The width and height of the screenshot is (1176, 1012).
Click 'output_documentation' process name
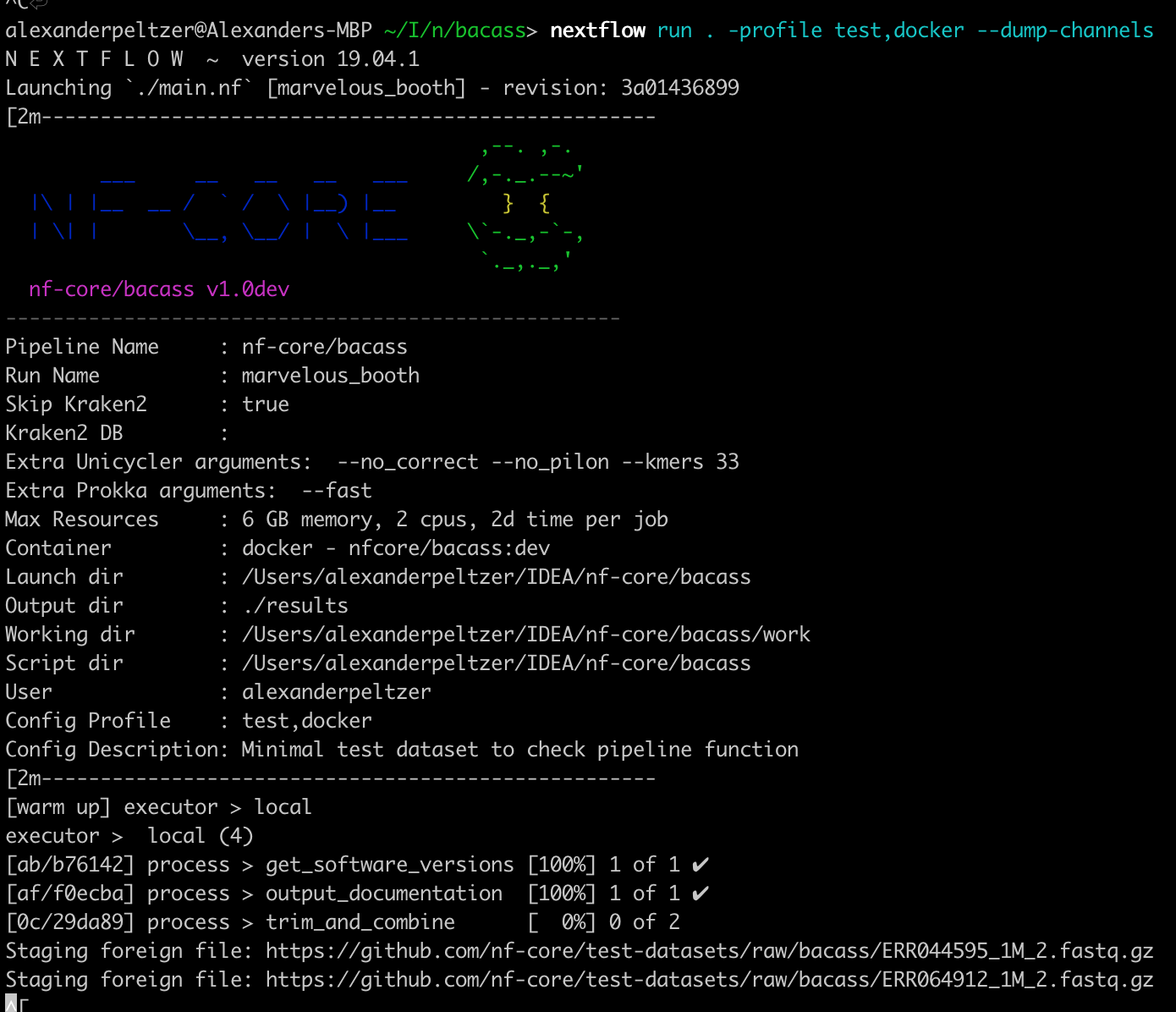point(384,894)
